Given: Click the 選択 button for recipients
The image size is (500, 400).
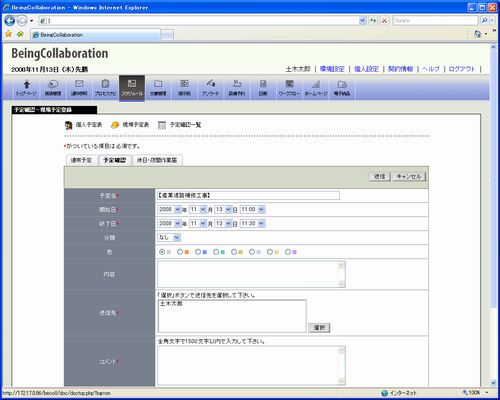Looking at the screenshot, I should click(319, 328).
